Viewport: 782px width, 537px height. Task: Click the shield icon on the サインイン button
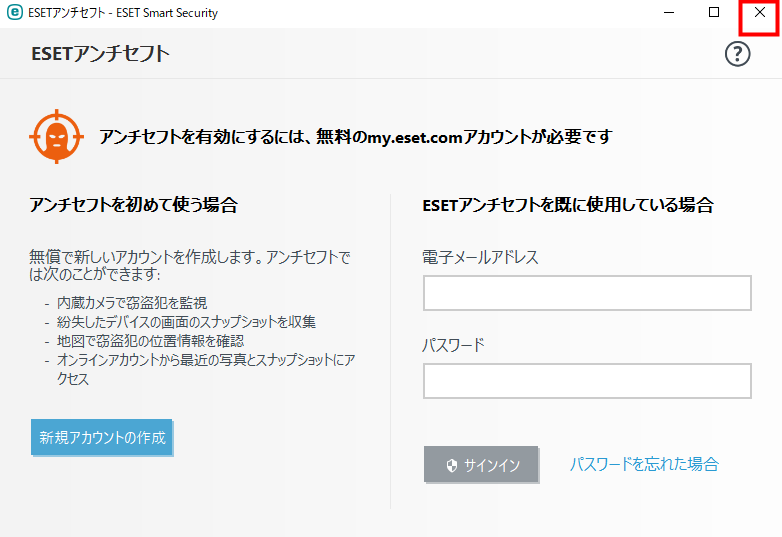[x=452, y=465]
